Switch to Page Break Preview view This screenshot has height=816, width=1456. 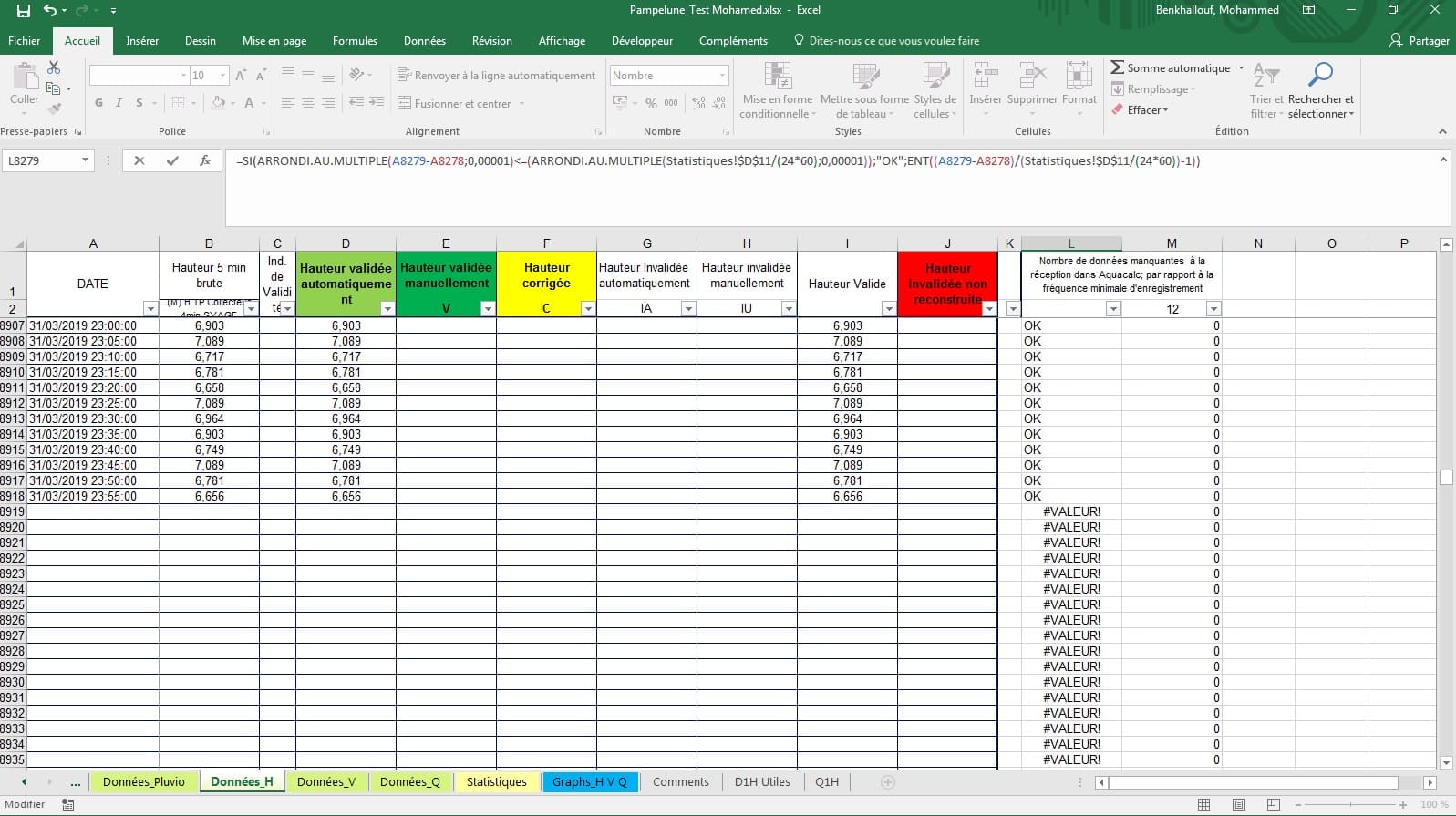pos(1273,804)
